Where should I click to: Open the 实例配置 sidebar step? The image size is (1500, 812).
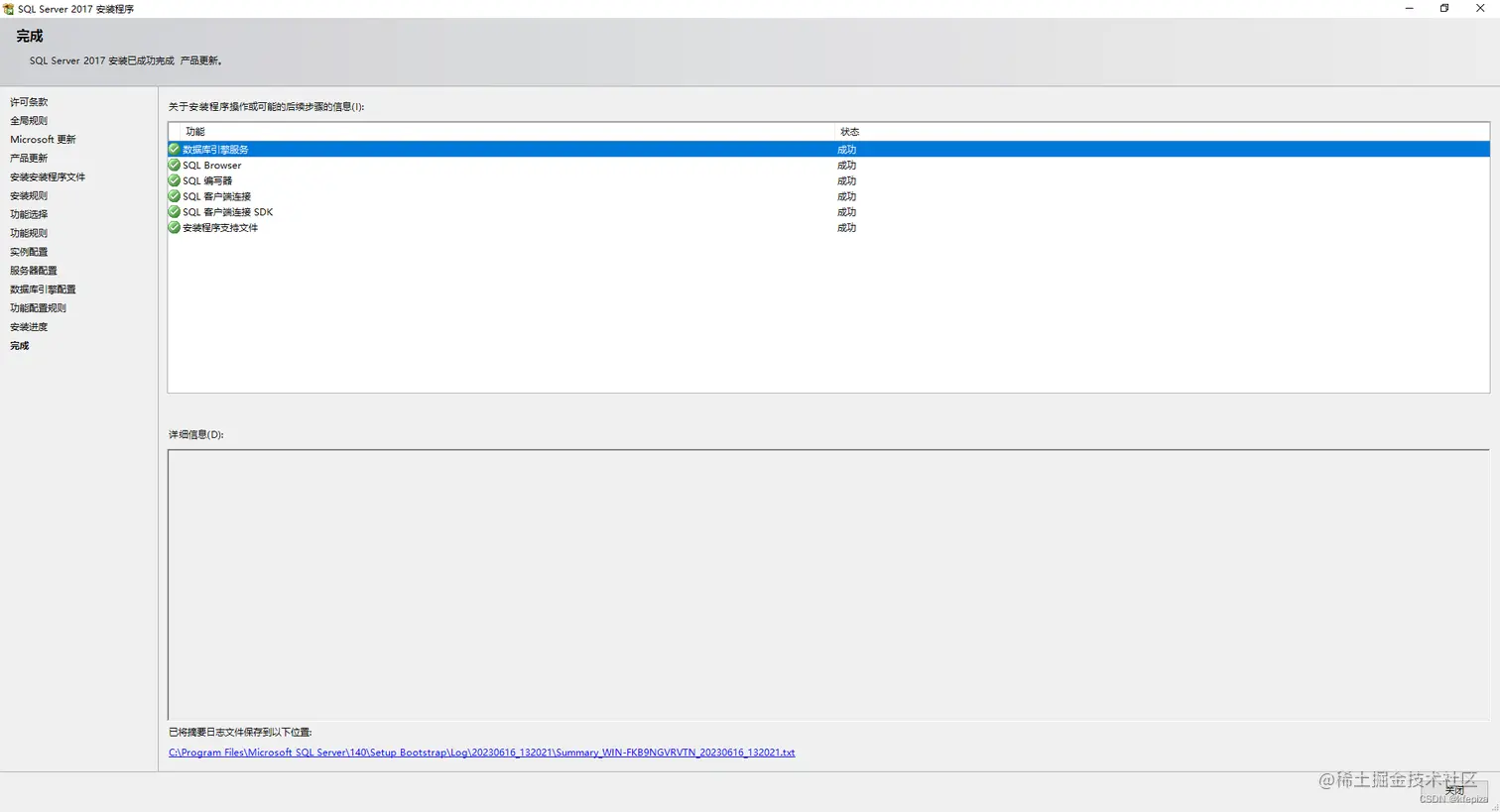point(29,252)
